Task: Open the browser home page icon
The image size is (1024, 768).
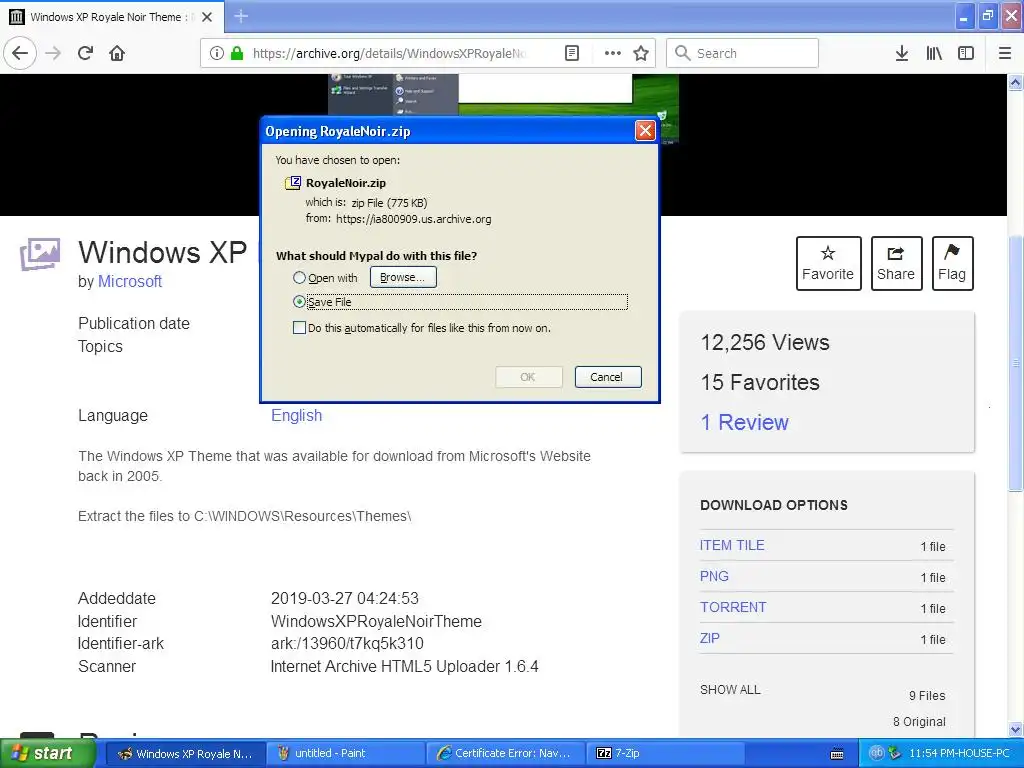Action: tap(117, 53)
